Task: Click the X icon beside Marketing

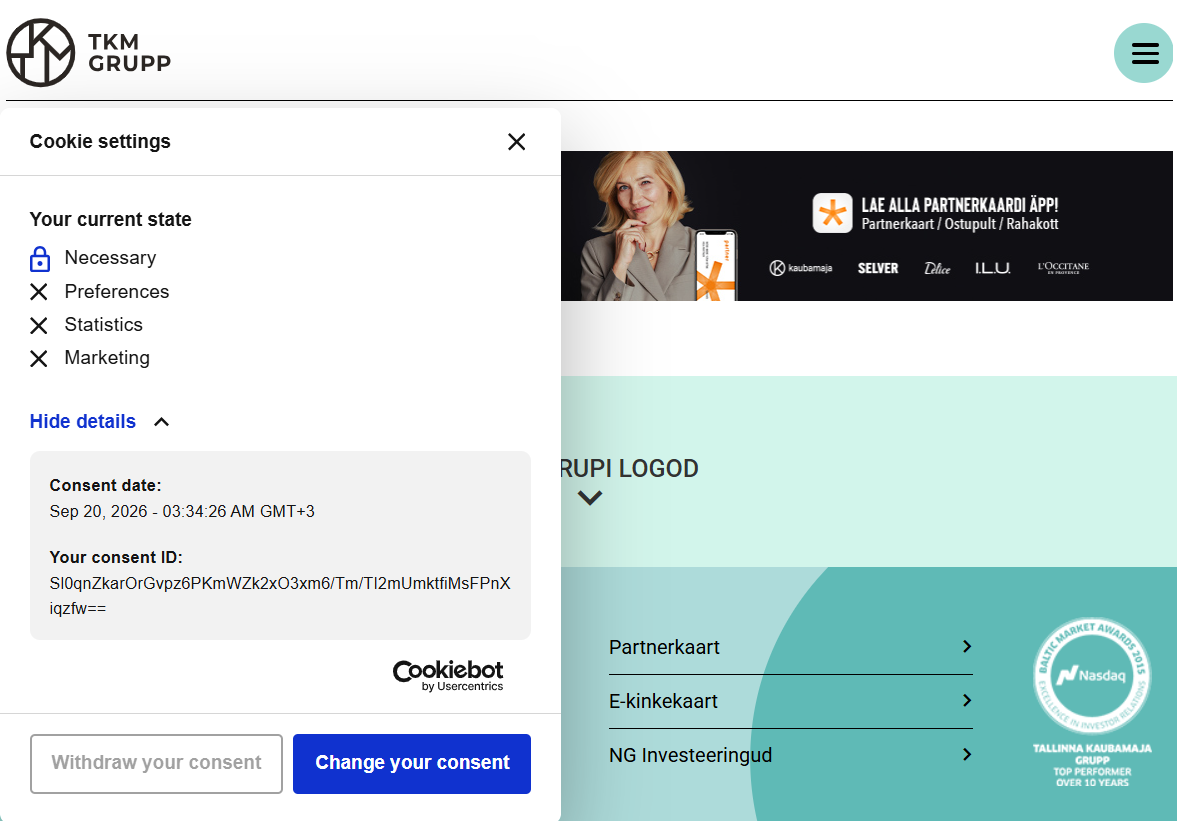Action: (39, 359)
